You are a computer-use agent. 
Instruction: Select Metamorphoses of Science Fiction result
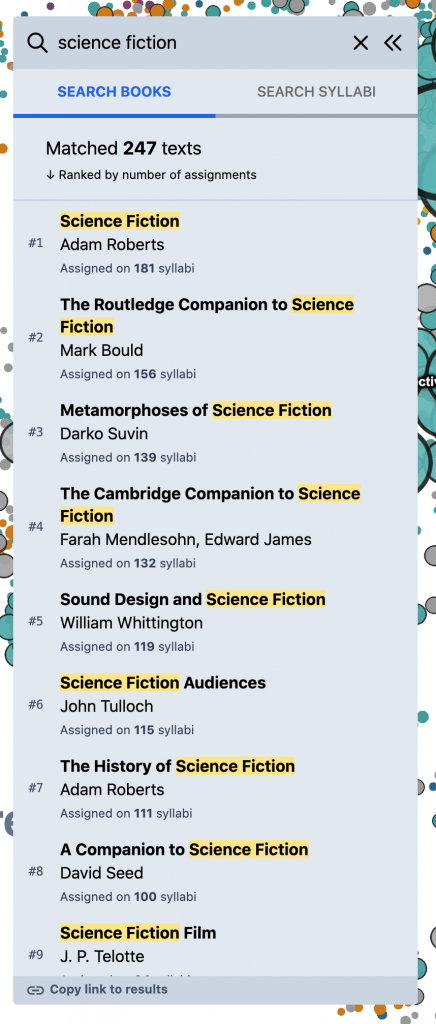(215, 433)
